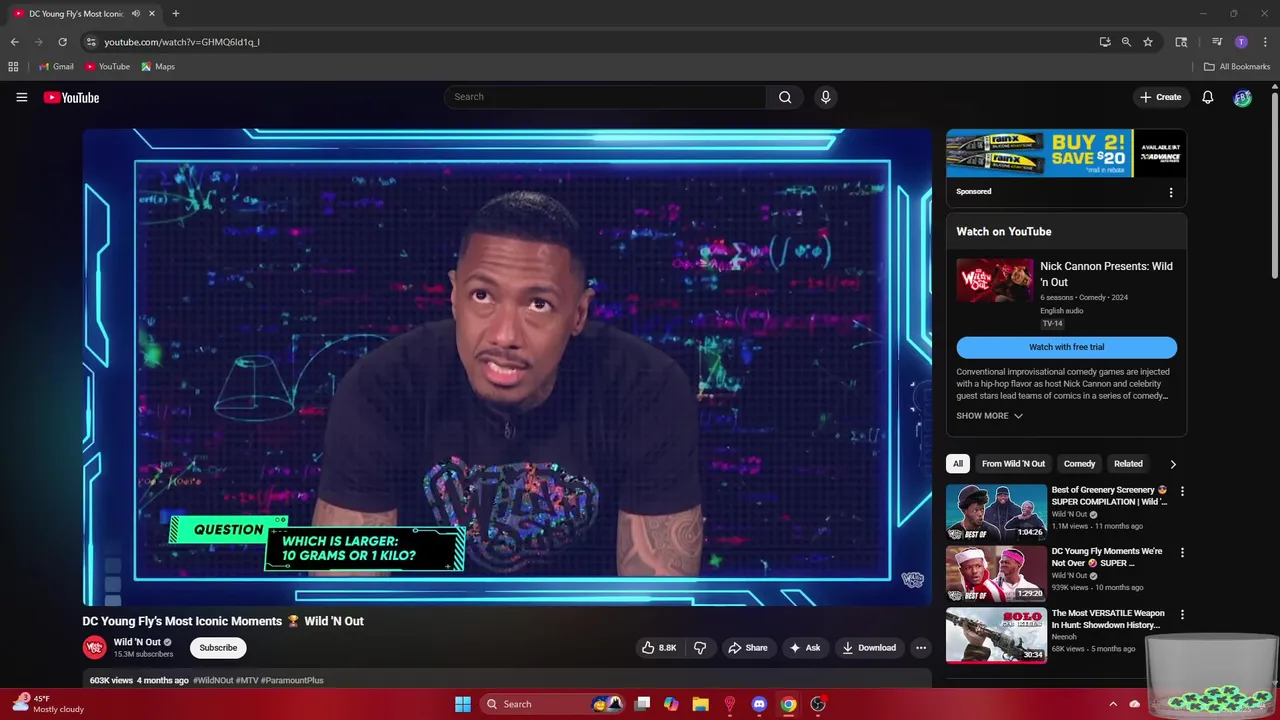Click the search magnifier button
1280x720 pixels.
point(785,97)
